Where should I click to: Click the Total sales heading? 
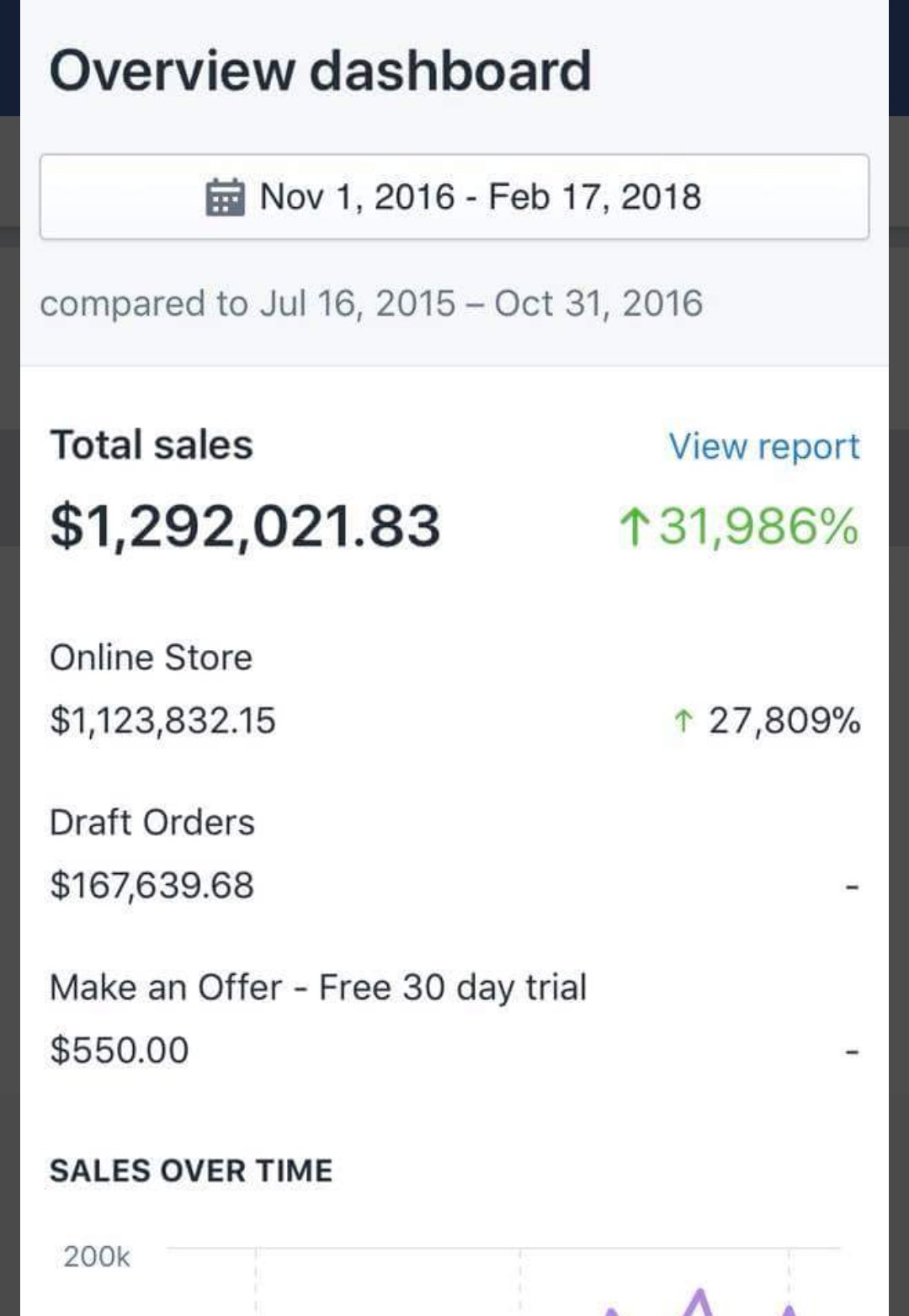click(151, 445)
